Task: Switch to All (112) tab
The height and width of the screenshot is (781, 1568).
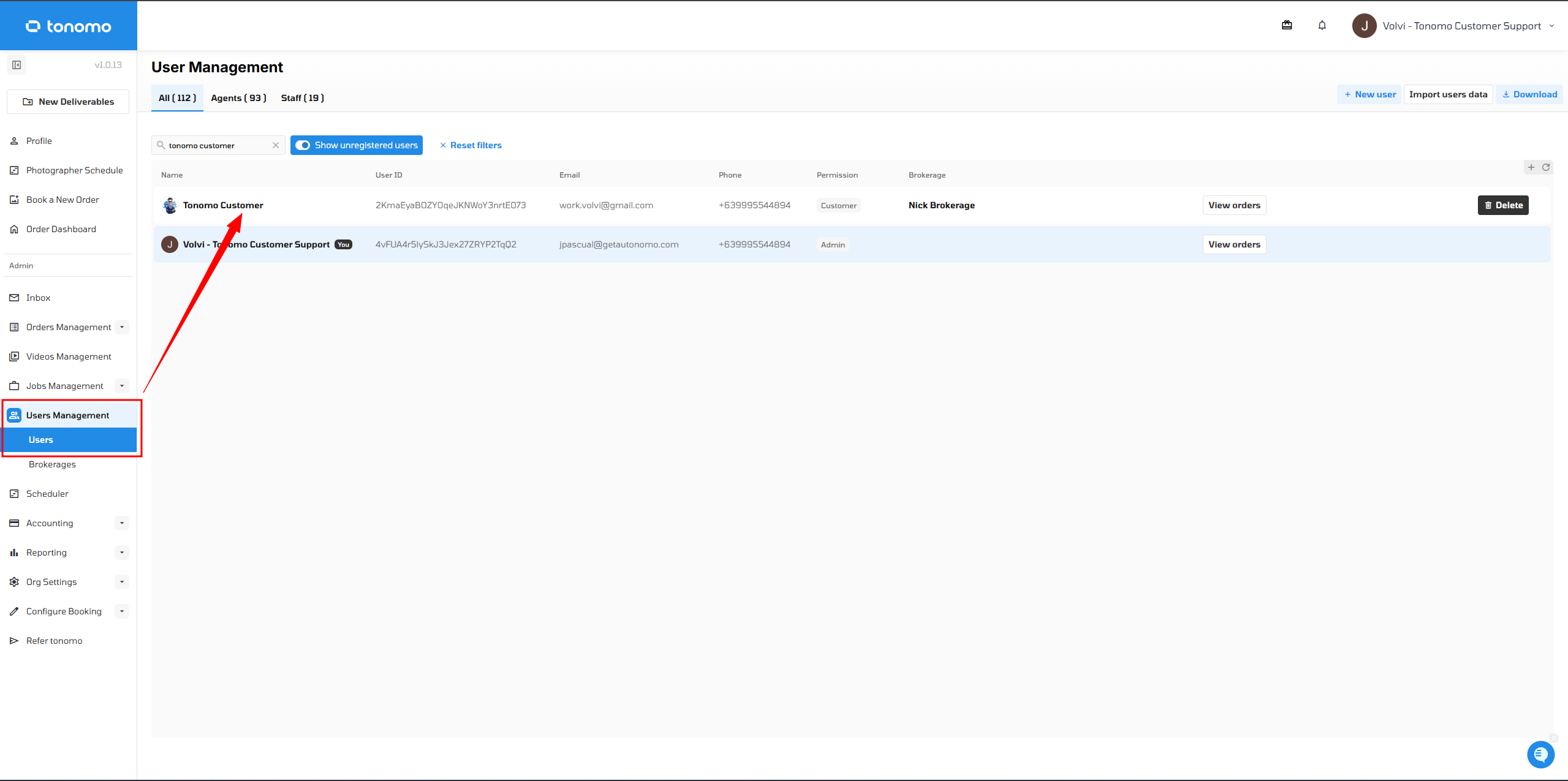Action: coord(177,98)
